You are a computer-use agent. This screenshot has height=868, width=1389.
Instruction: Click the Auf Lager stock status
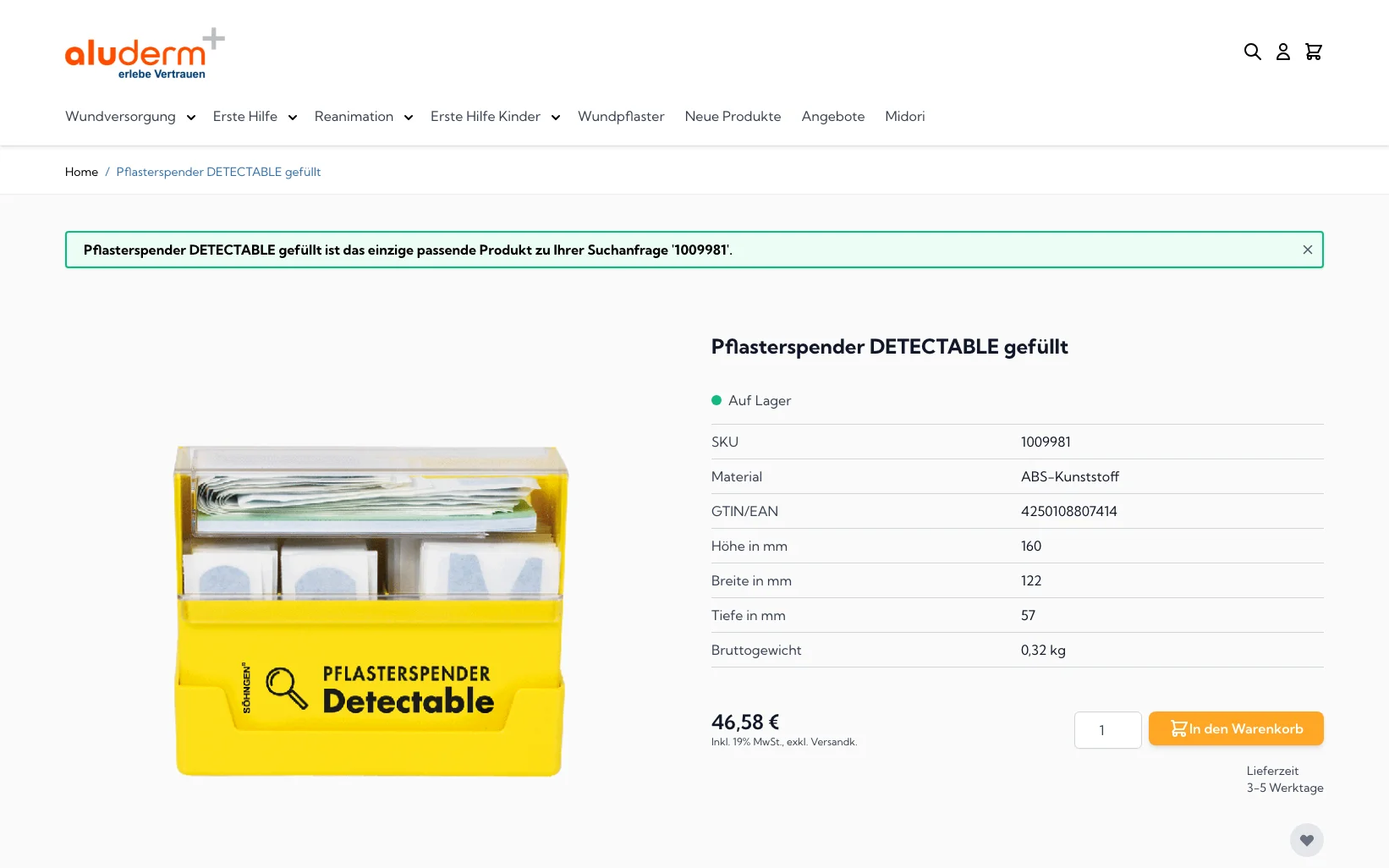(751, 400)
